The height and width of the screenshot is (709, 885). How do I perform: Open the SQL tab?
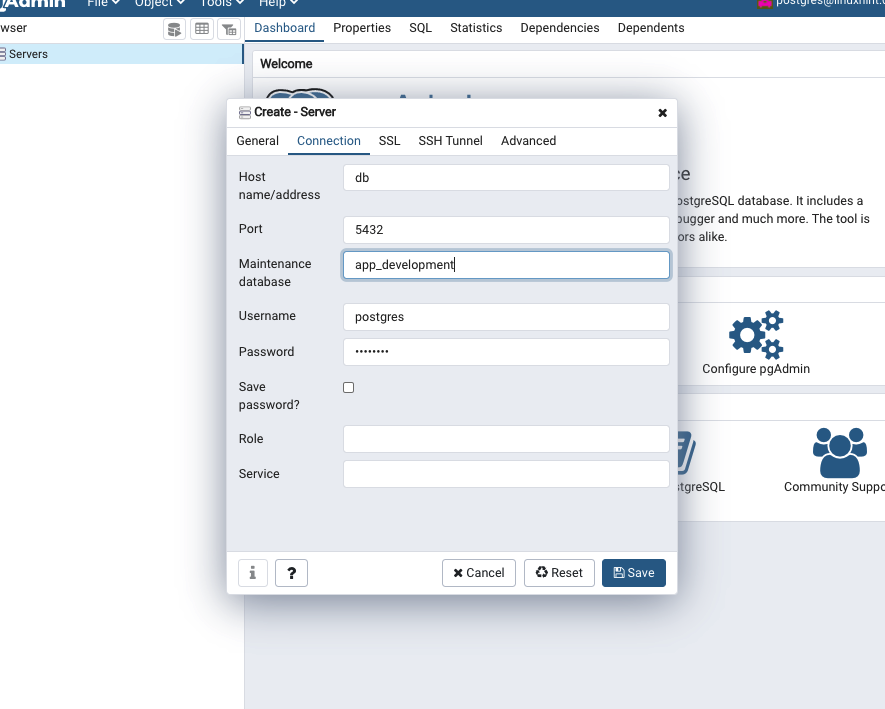point(420,28)
